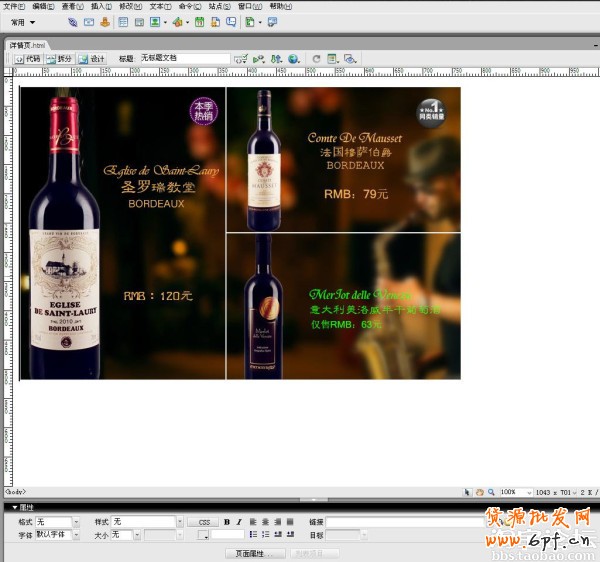Open the 修改 (Modify) menu
The width and height of the screenshot is (600, 562).
coord(131,7)
